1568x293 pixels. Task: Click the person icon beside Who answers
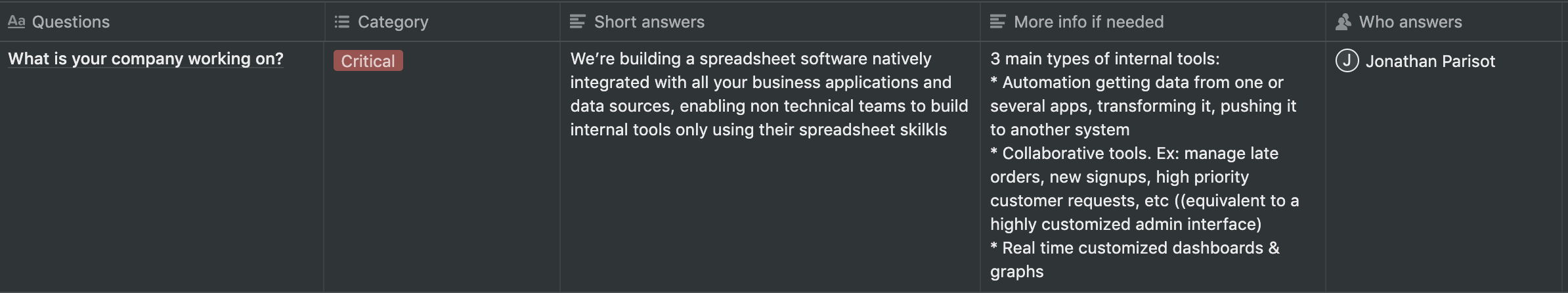1343,22
